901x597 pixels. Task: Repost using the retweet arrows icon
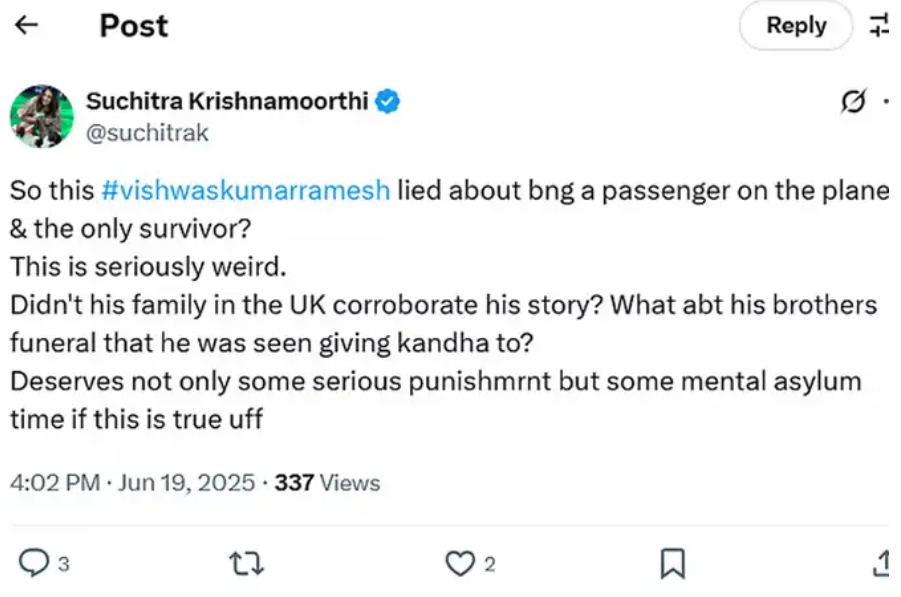click(246, 565)
